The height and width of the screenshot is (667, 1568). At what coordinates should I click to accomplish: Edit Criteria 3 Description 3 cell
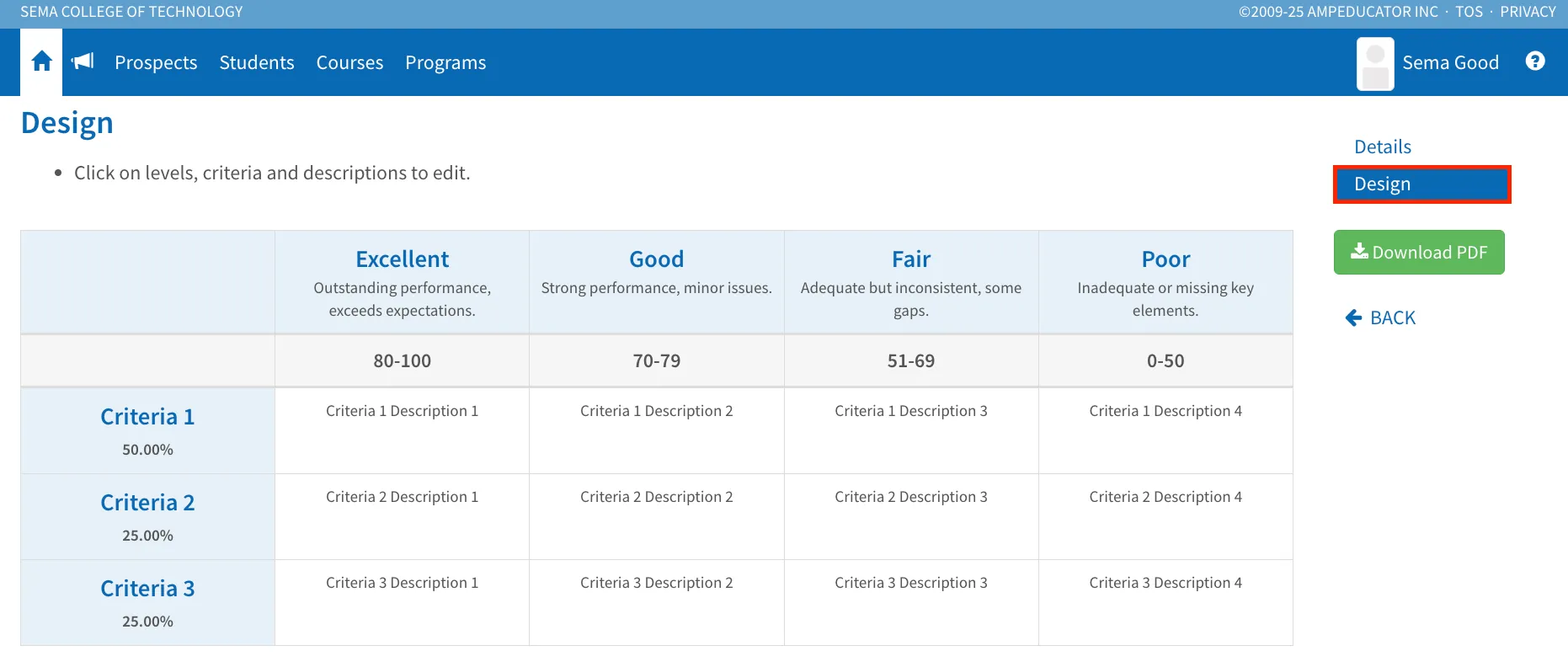[911, 602]
